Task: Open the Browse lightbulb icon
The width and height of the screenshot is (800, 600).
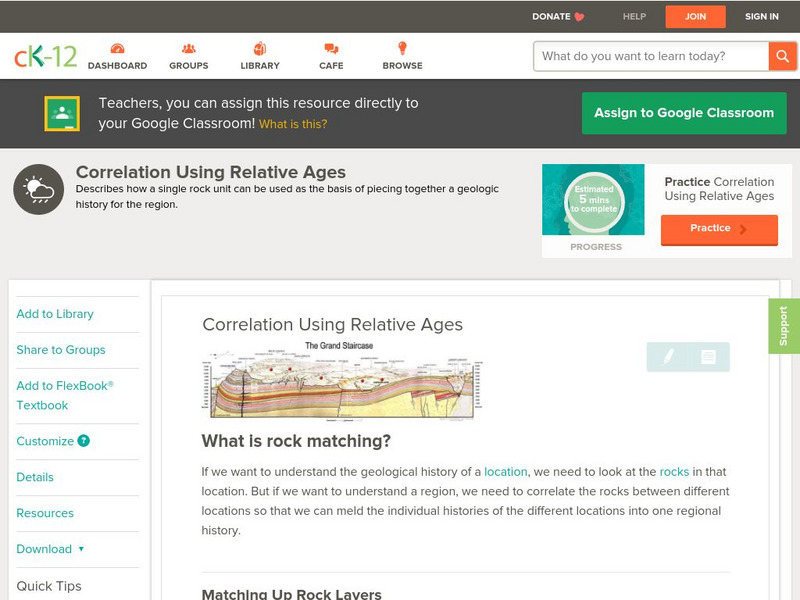Action: pos(402,49)
